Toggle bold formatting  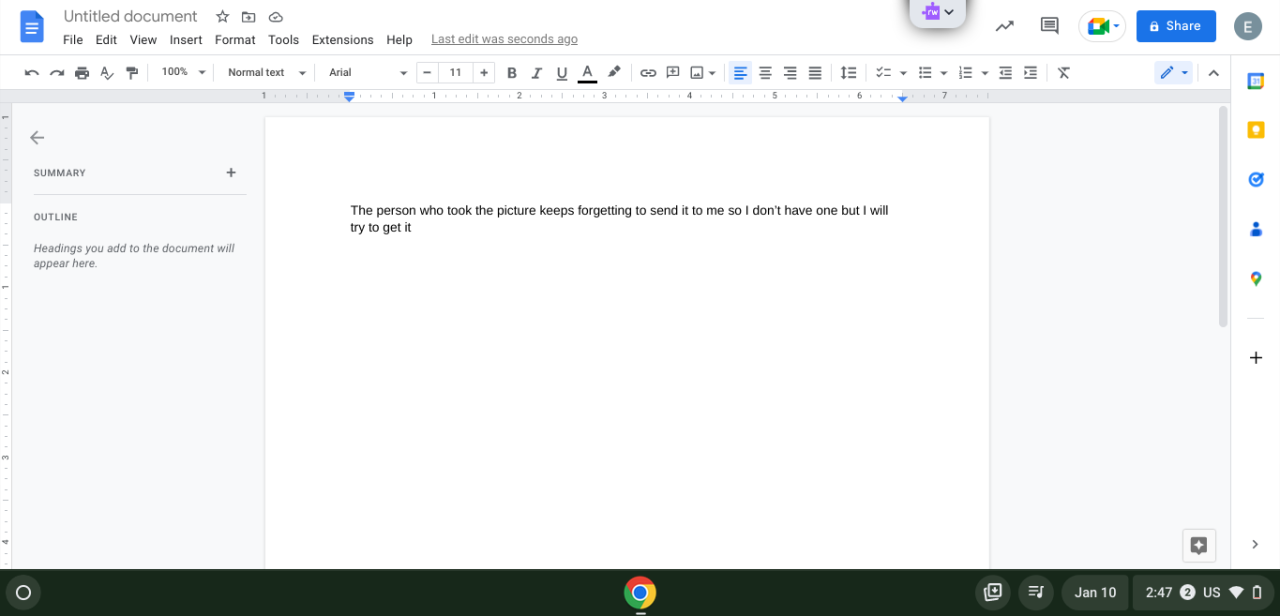click(x=512, y=73)
